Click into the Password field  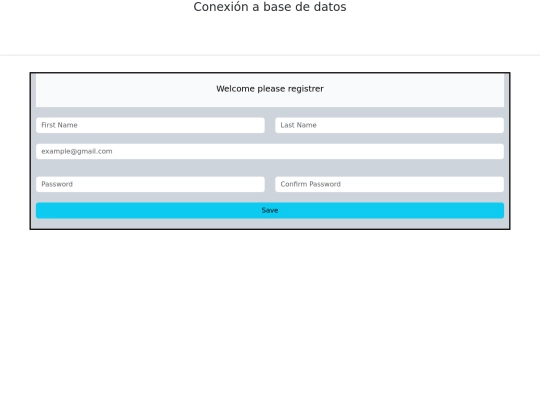[150, 184]
